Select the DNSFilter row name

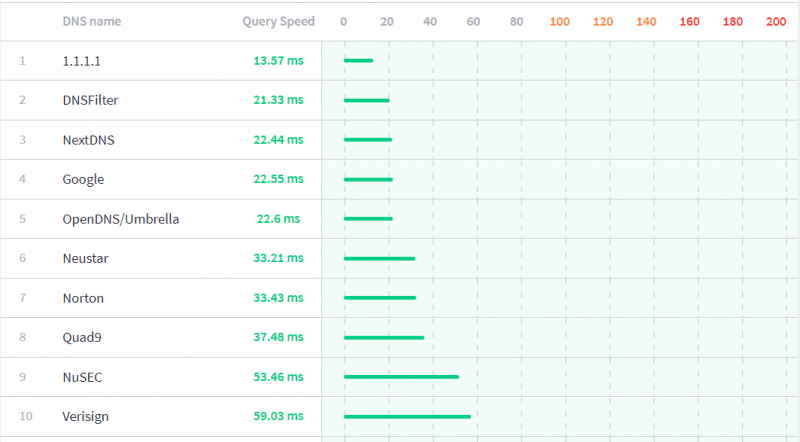tap(90, 101)
